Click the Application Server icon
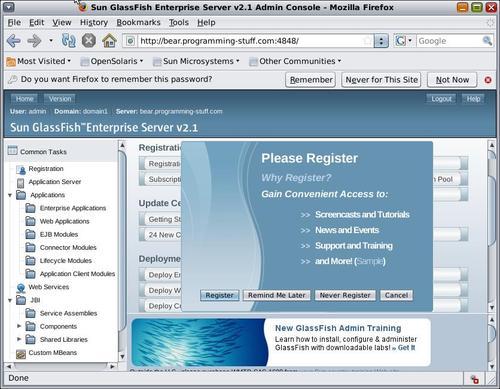This screenshot has height=389, width=500. coord(21,183)
